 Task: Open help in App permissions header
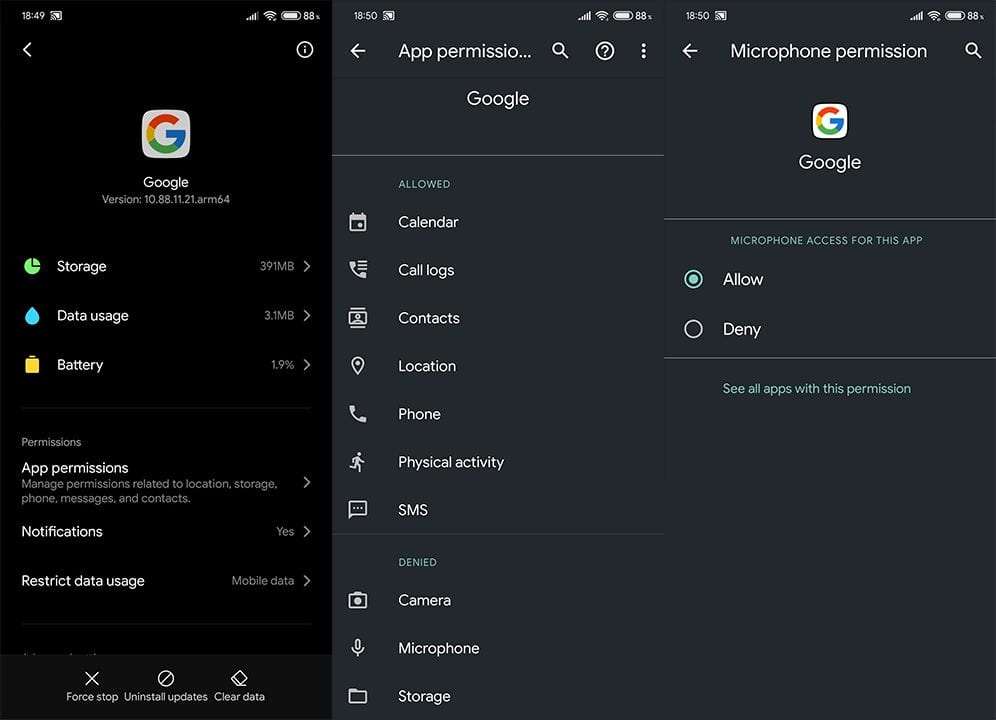coord(604,51)
